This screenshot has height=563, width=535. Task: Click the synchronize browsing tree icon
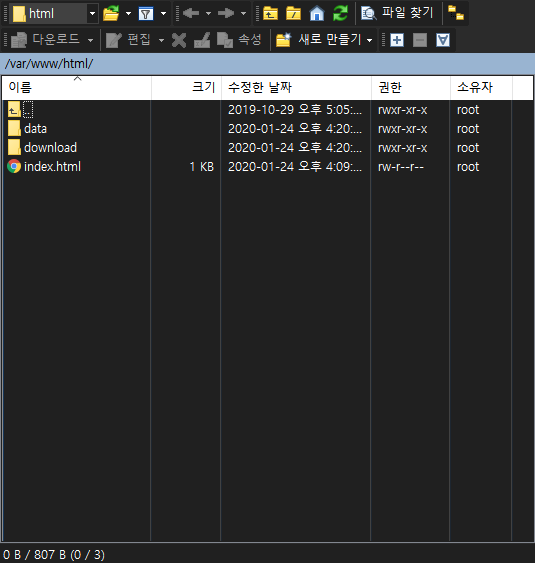(456, 14)
